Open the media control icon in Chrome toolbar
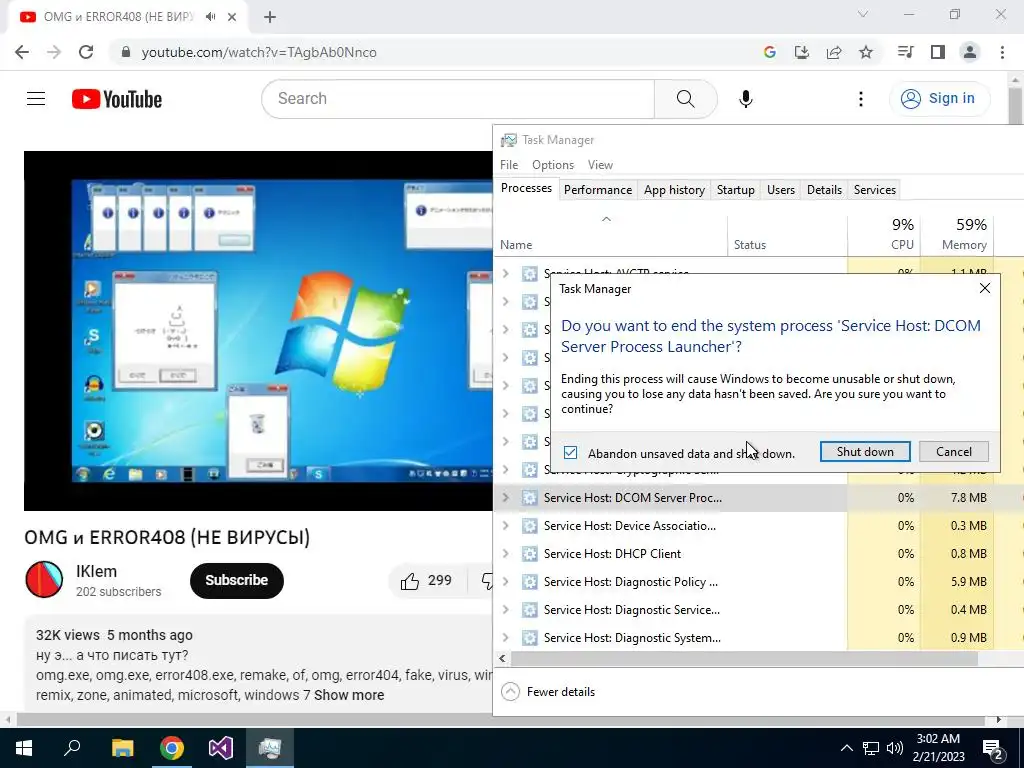Screen dimensions: 1024x768 905,52
